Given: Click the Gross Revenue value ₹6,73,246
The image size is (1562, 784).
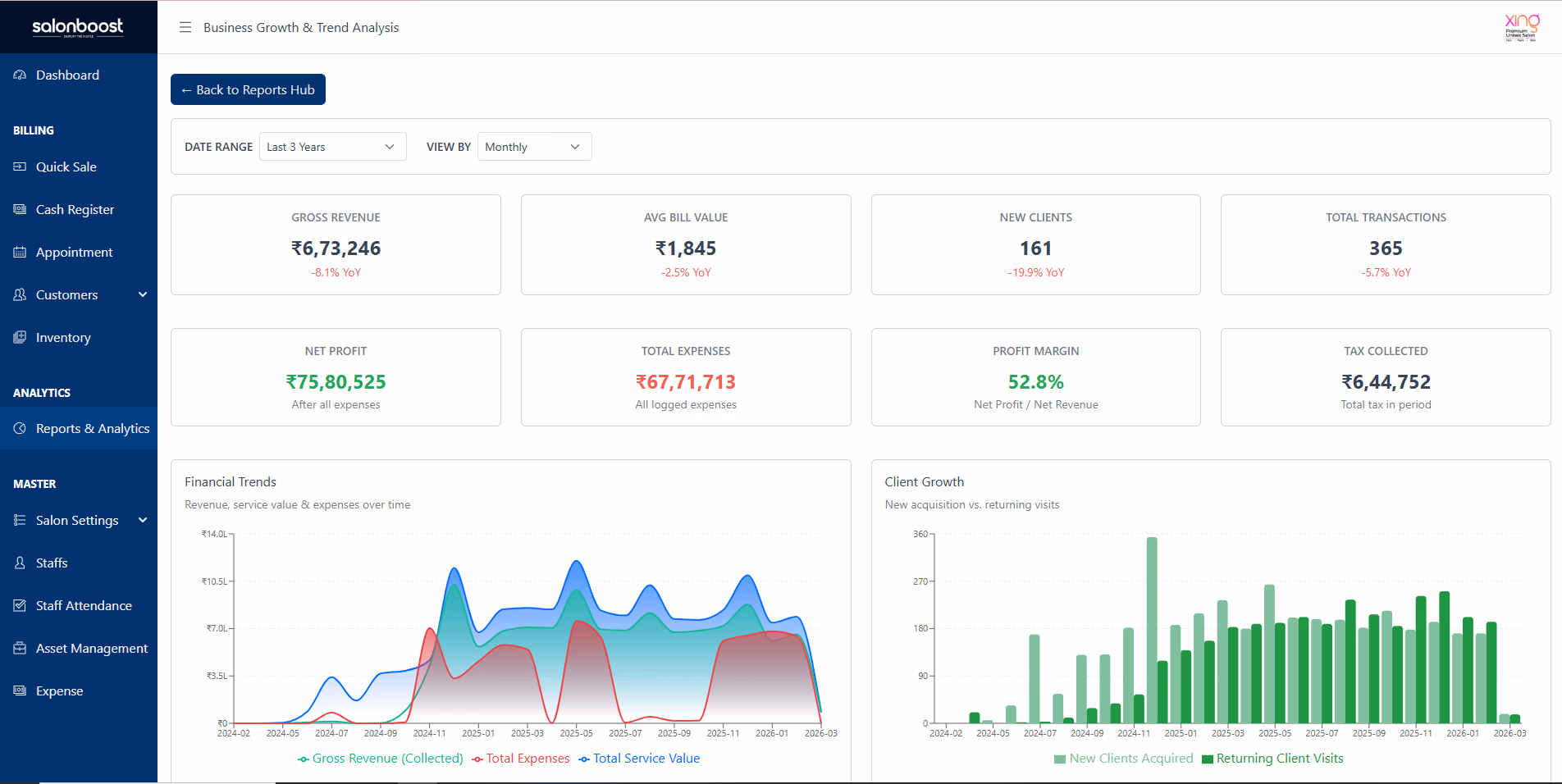Looking at the screenshot, I should [x=336, y=248].
